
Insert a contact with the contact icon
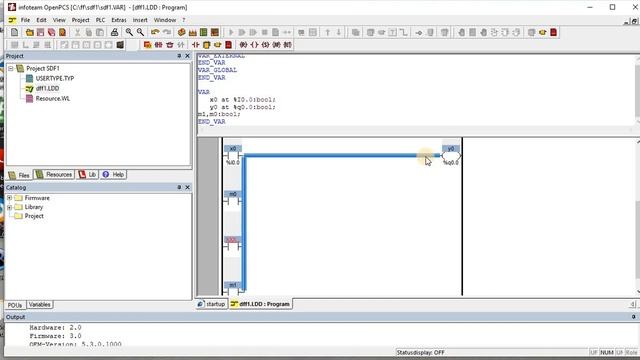[196, 44]
